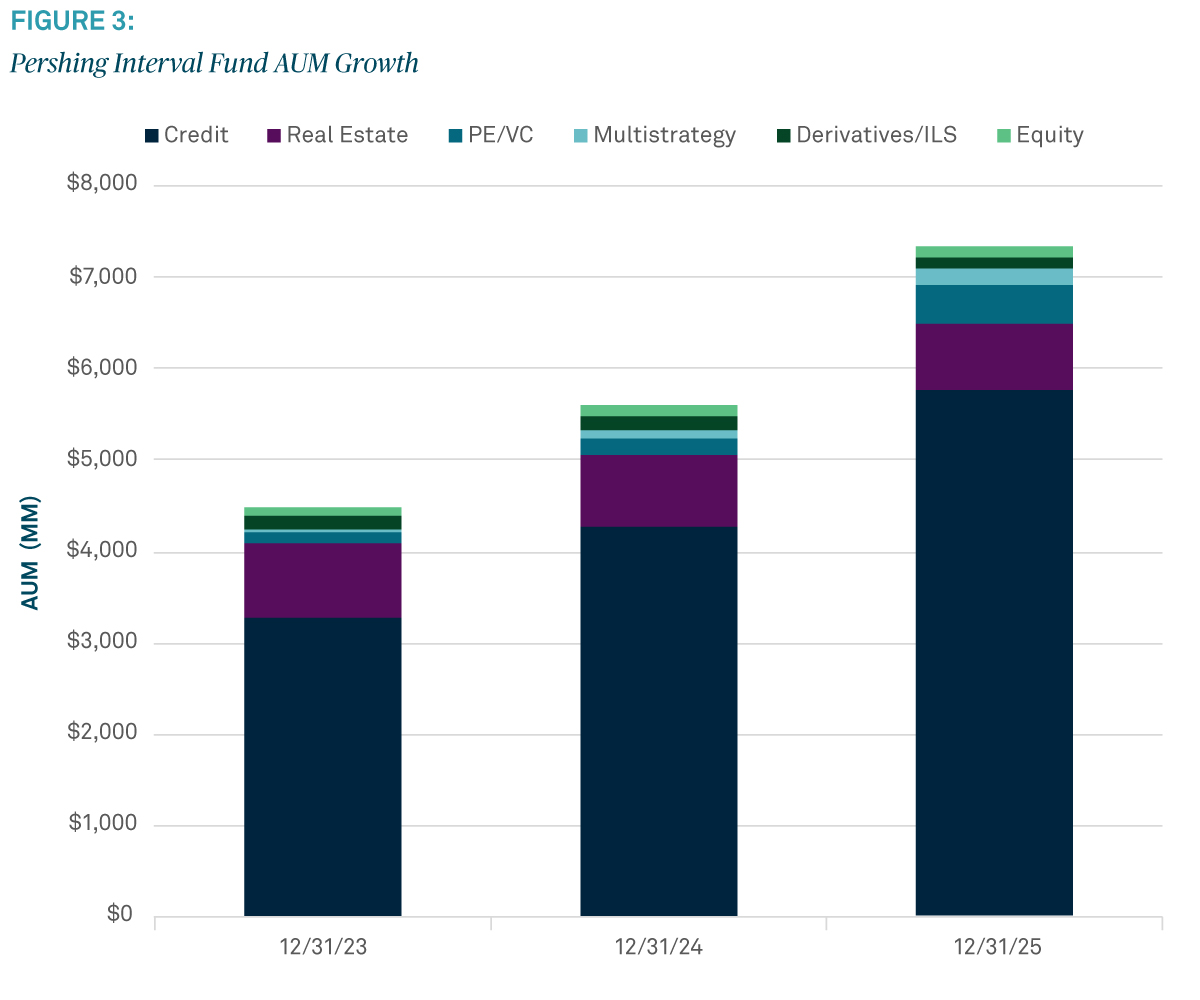
Task: Select the Equity legend marker
Action: (1002, 134)
